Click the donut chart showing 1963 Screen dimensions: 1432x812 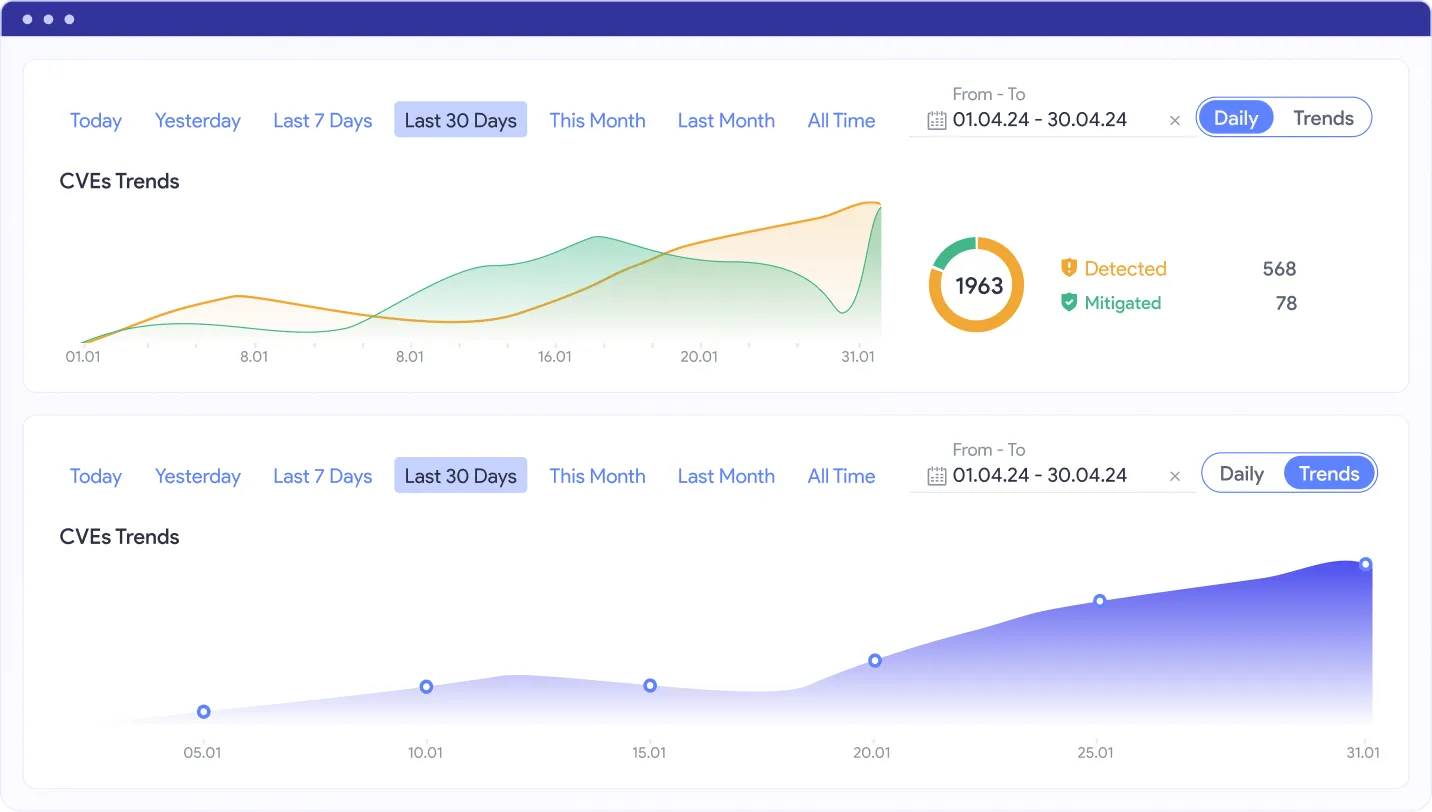click(x=977, y=285)
